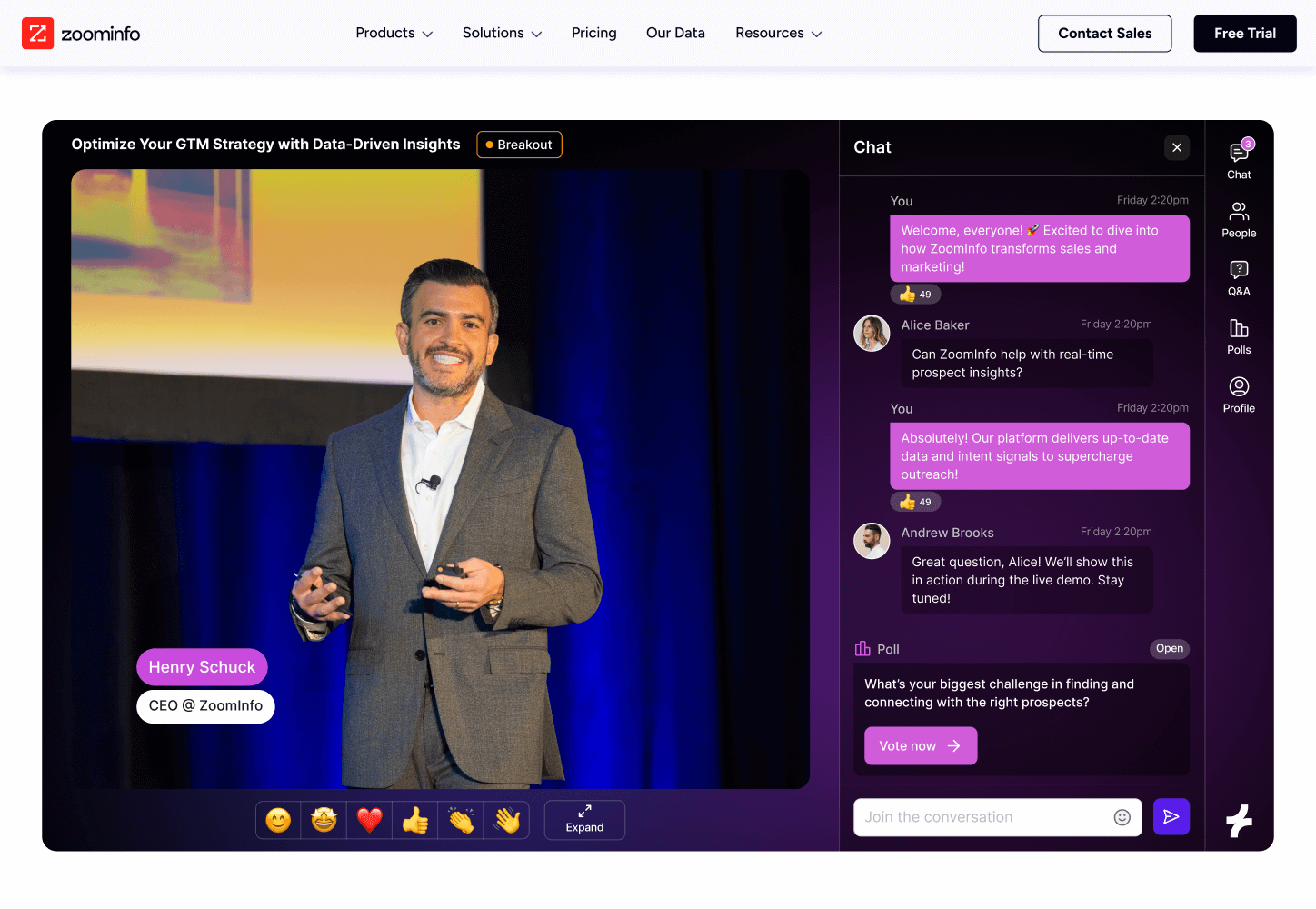This screenshot has height=909, width=1316.
Task: Expand the Solutions dropdown menu
Action: point(502,33)
